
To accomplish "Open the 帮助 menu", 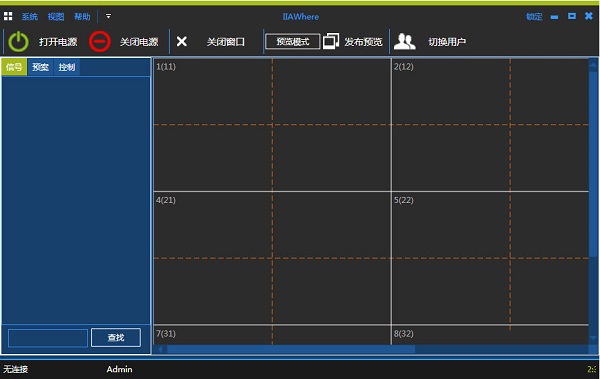I will [x=82, y=16].
